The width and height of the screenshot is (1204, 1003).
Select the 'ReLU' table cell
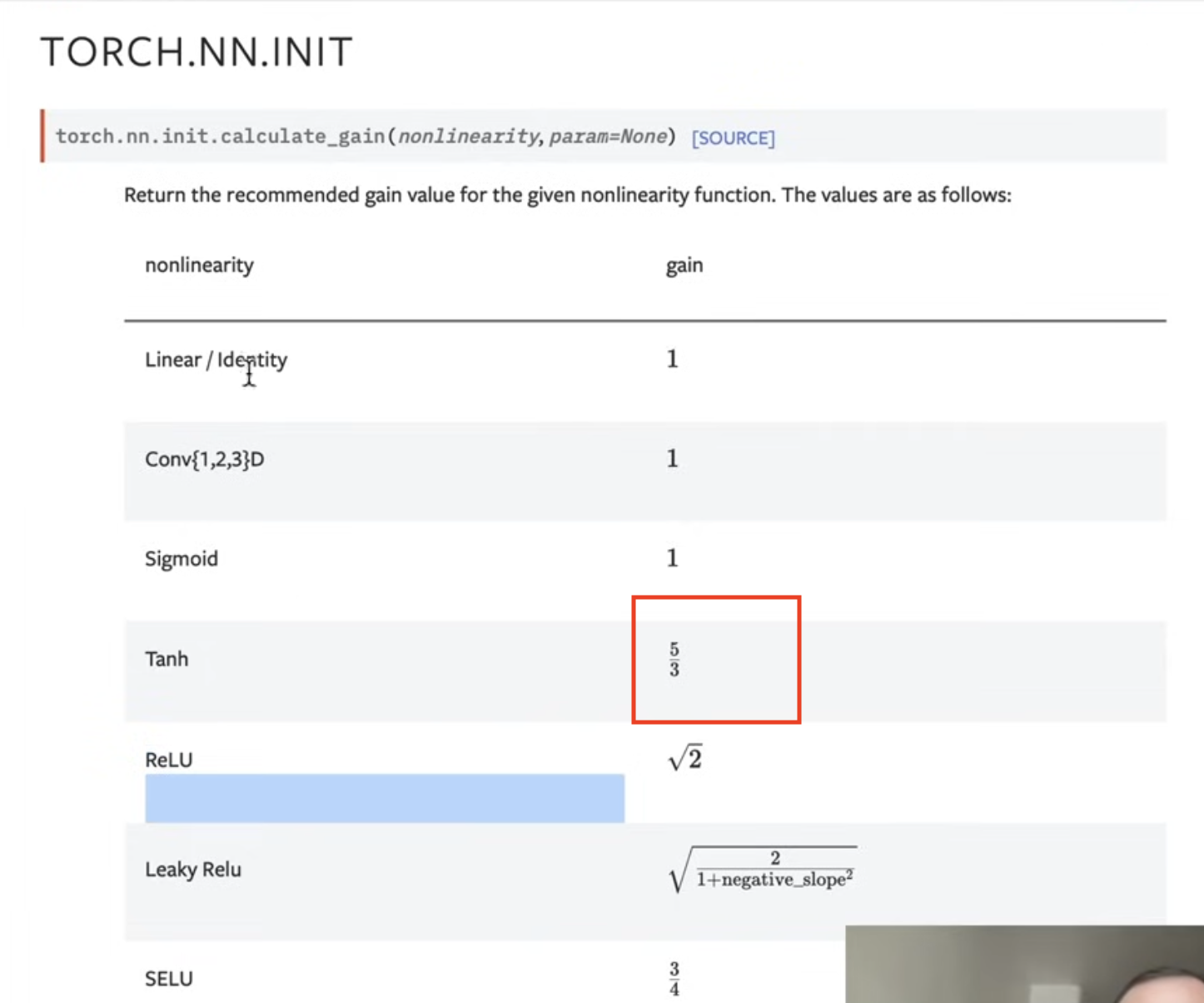coord(168,760)
